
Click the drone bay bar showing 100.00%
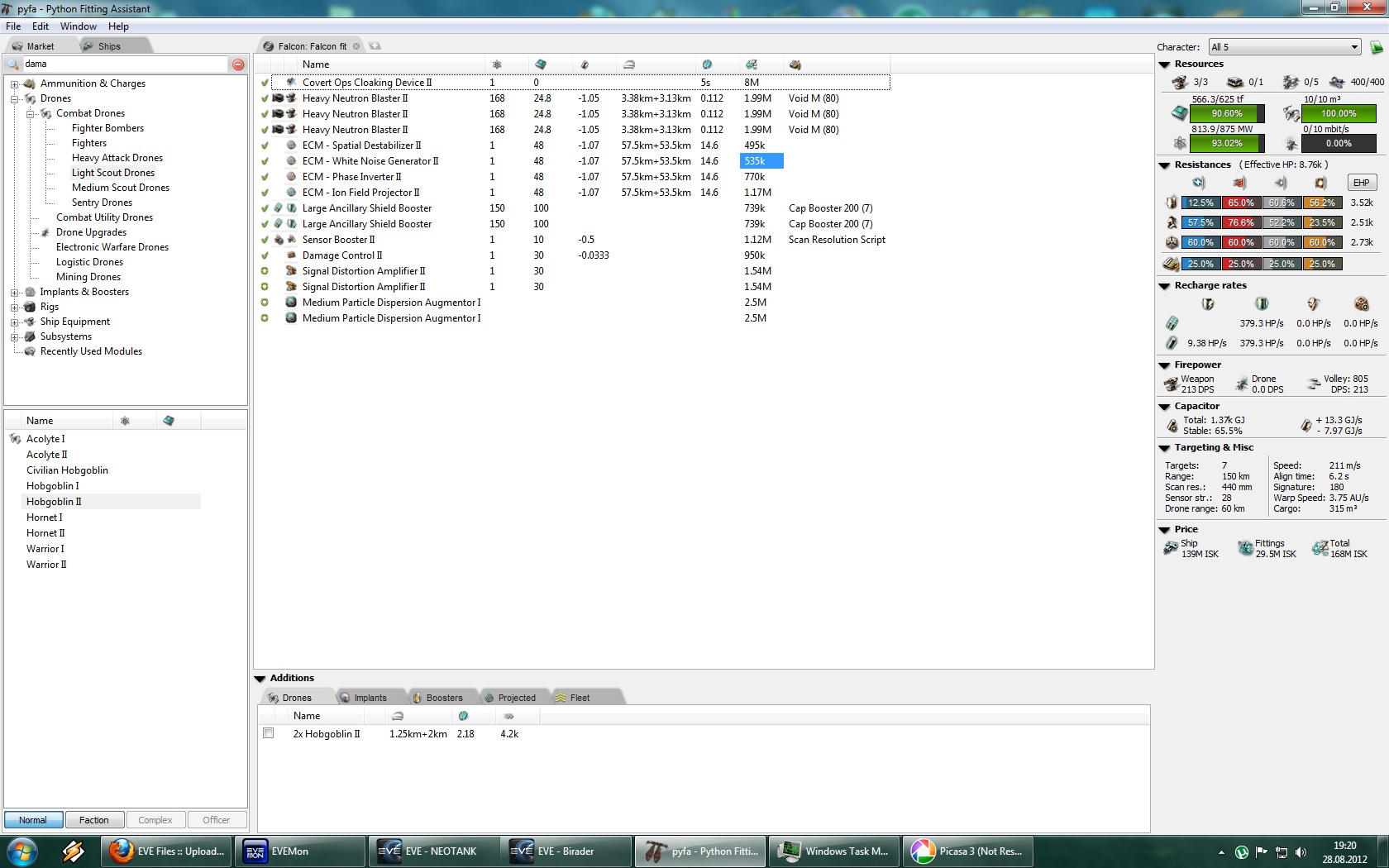click(1339, 113)
